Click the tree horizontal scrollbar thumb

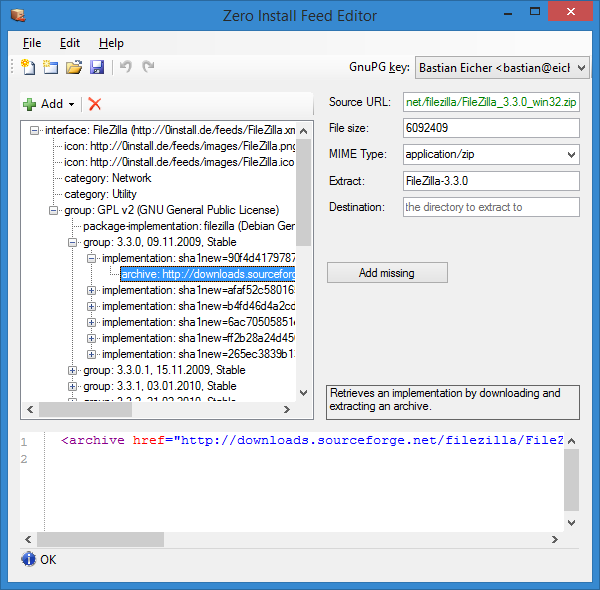(x=85, y=410)
